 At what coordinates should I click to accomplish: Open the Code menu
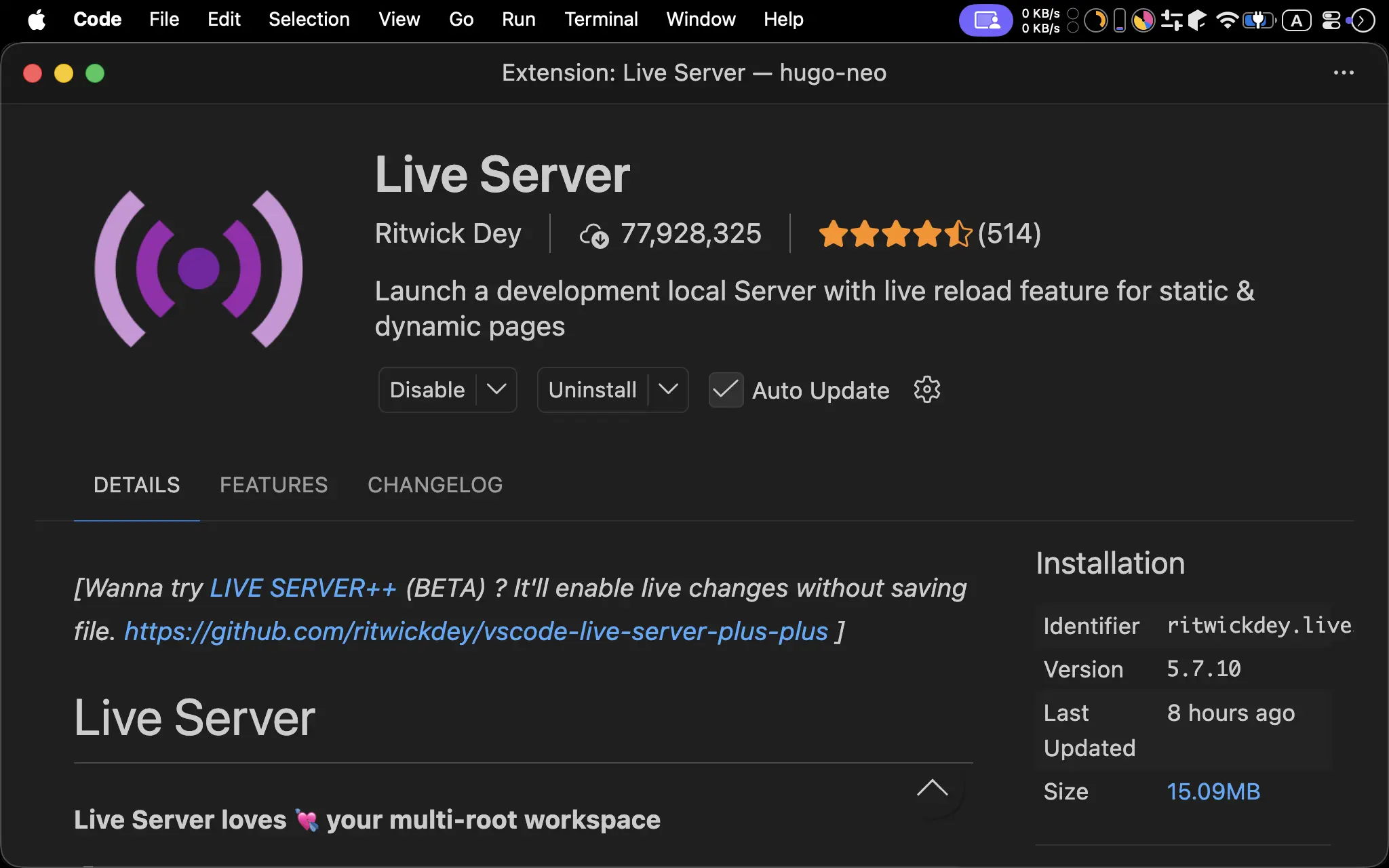pyautogui.click(x=97, y=20)
